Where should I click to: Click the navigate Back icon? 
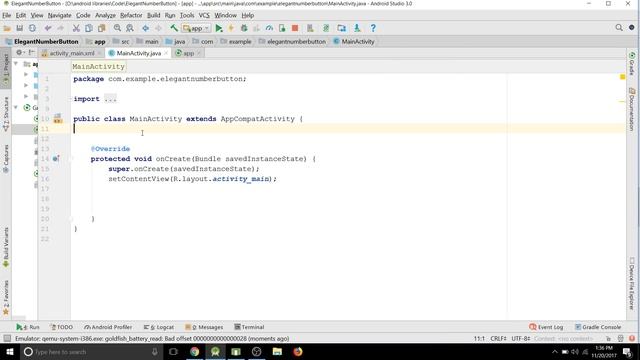click(x=145, y=28)
